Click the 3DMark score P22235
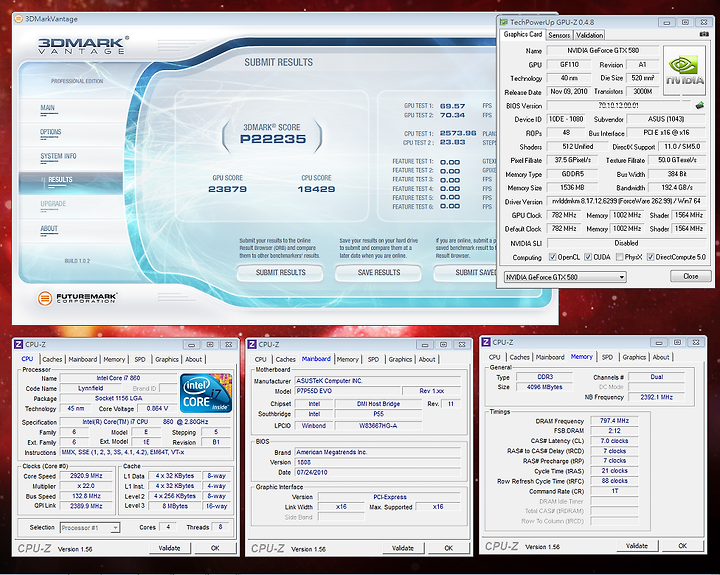 coord(273,139)
